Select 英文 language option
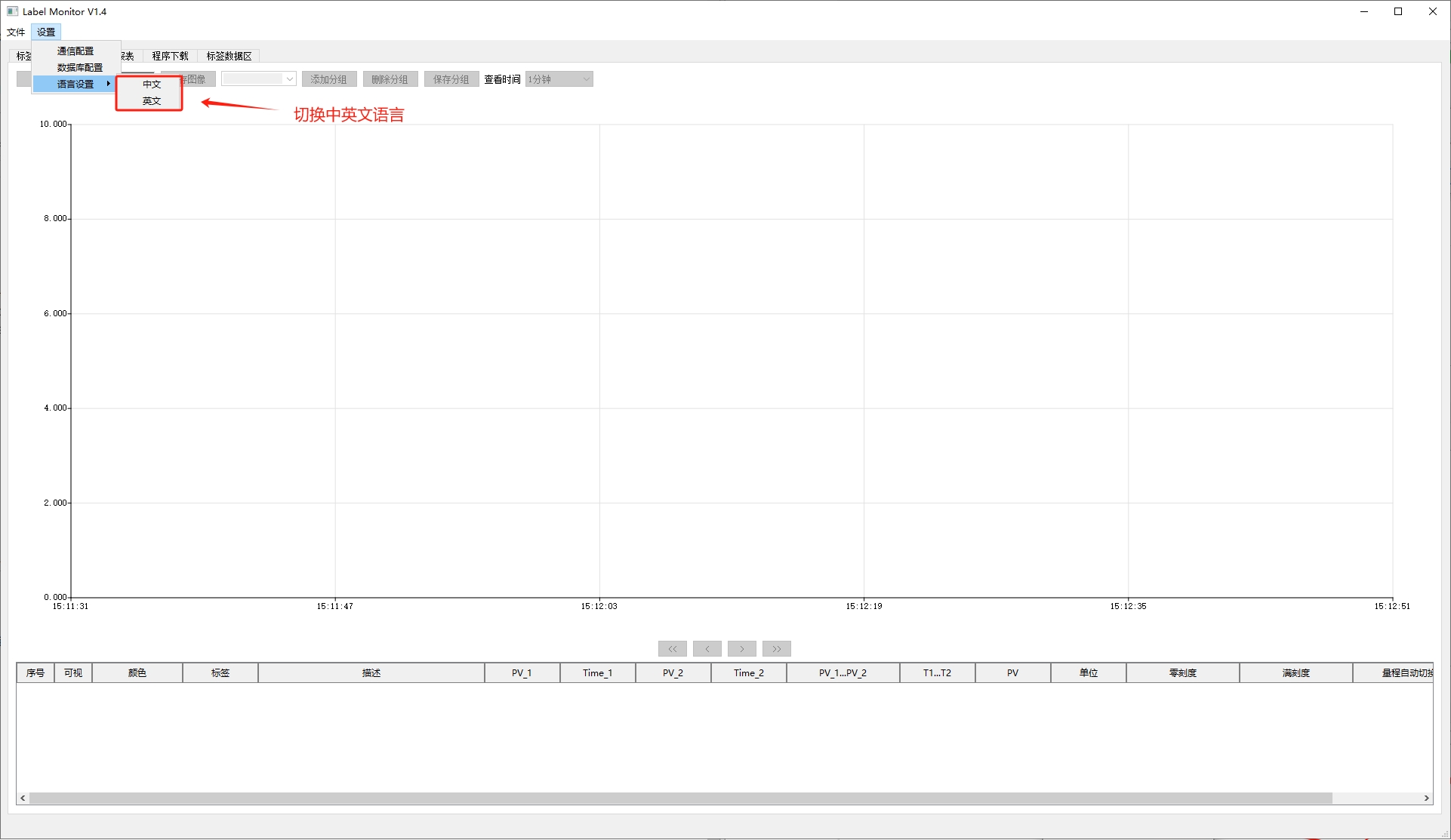1451x840 pixels. click(152, 101)
